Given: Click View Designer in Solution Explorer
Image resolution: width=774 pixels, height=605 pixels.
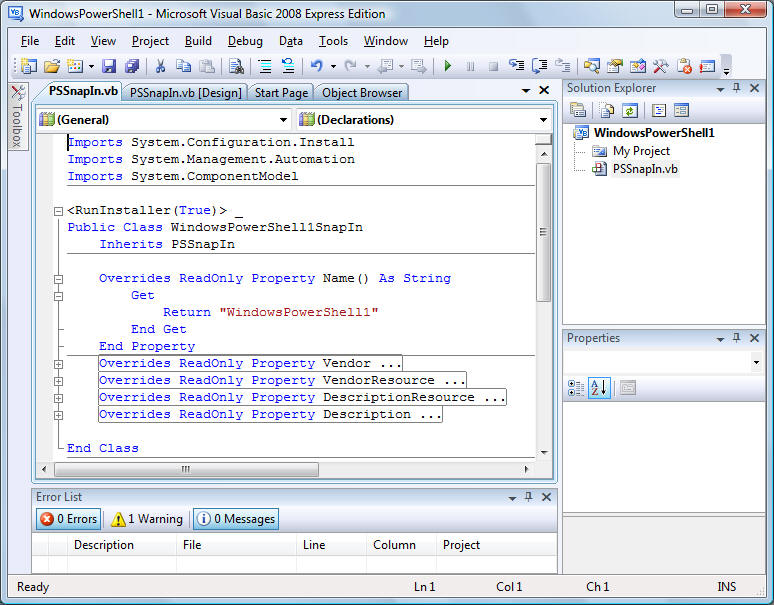Looking at the screenshot, I should (681, 110).
